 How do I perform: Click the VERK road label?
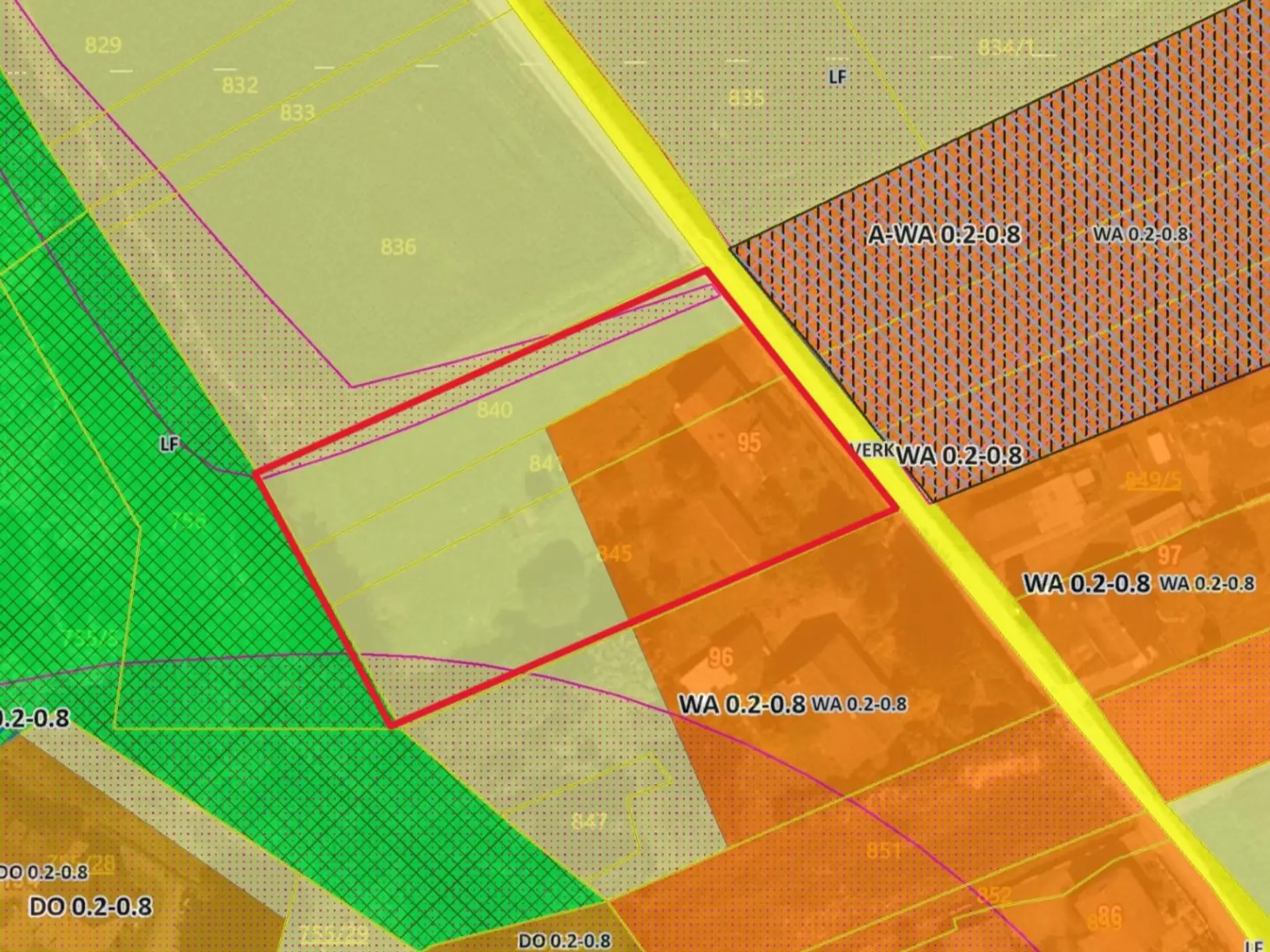point(872,451)
